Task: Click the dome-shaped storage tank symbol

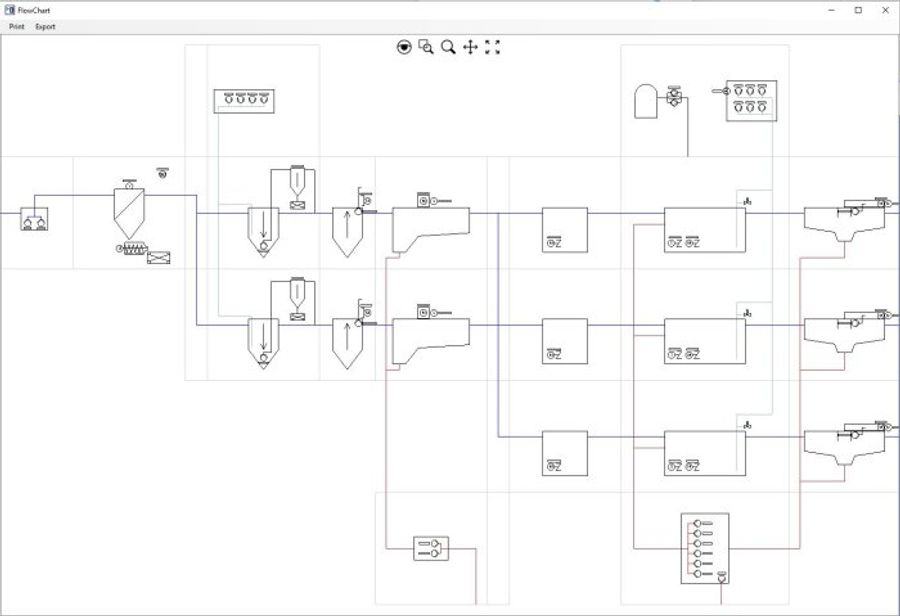Action: coord(645,99)
